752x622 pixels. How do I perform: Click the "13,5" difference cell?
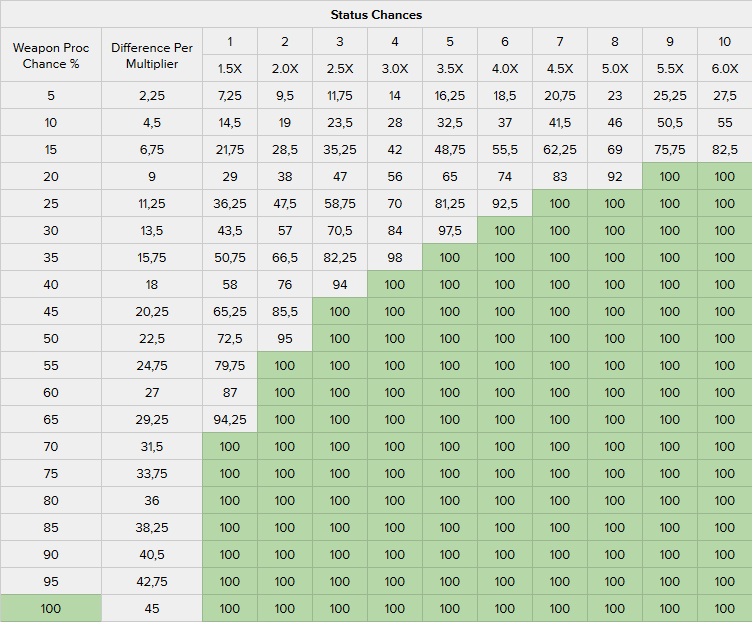[152, 231]
